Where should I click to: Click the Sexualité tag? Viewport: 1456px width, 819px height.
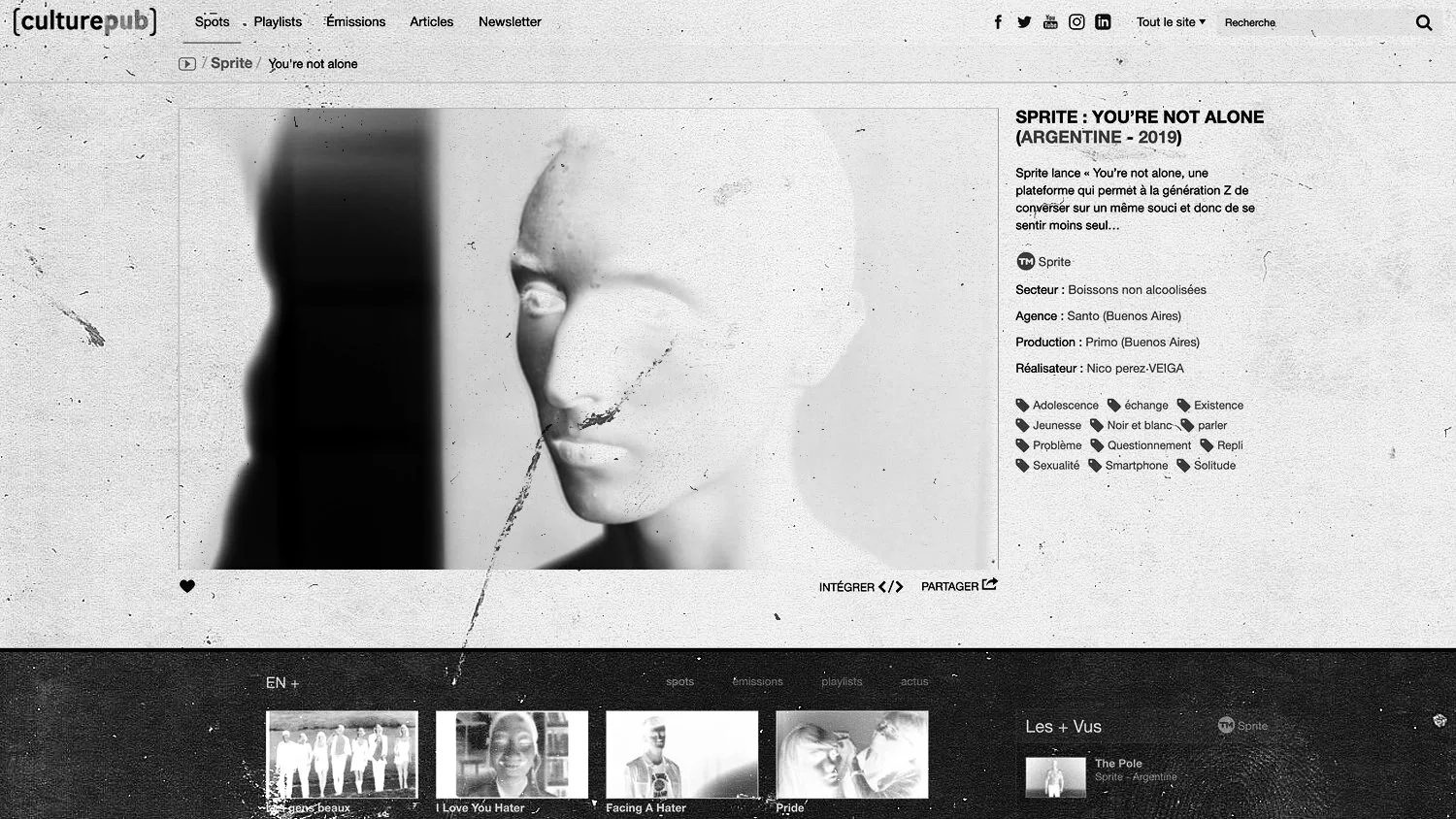(x=1047, y=466)
